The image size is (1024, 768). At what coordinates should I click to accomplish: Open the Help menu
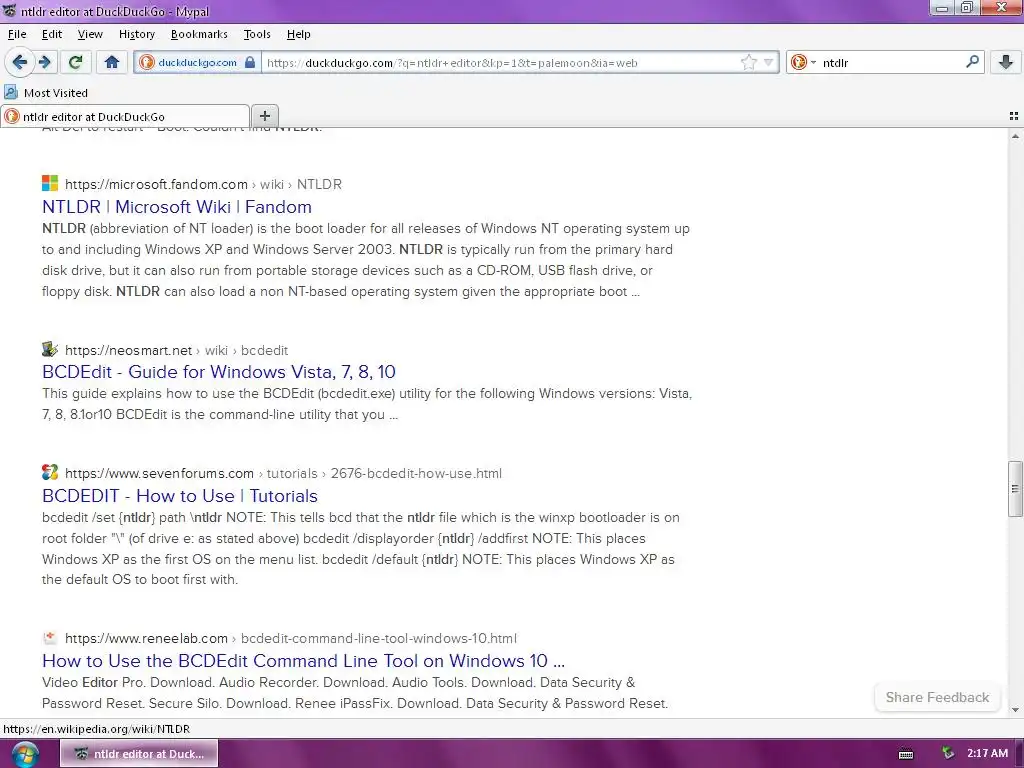pos(298,34)
